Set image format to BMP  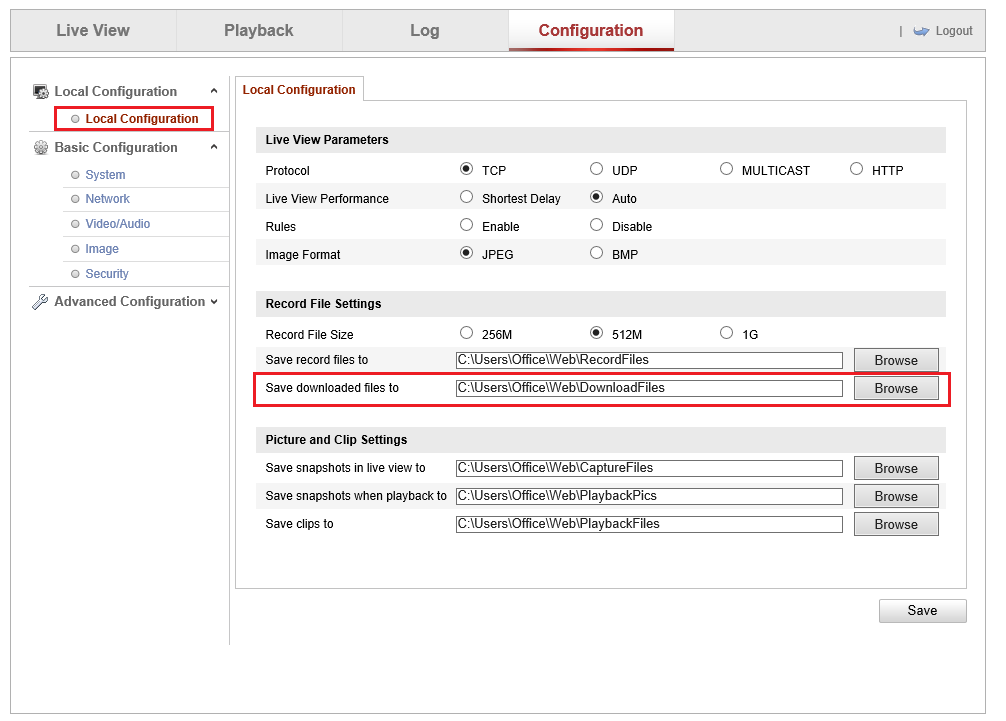(x=597, y=253)
